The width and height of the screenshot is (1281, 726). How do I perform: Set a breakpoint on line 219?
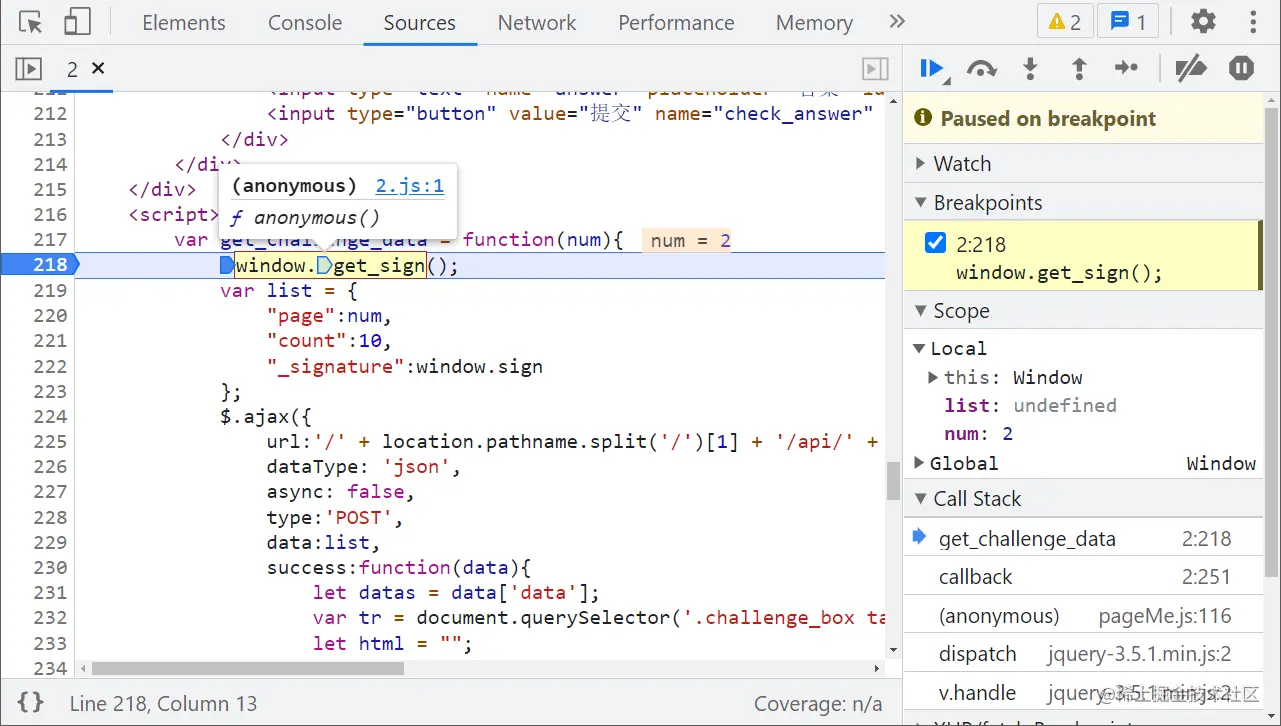click(49, 290)
